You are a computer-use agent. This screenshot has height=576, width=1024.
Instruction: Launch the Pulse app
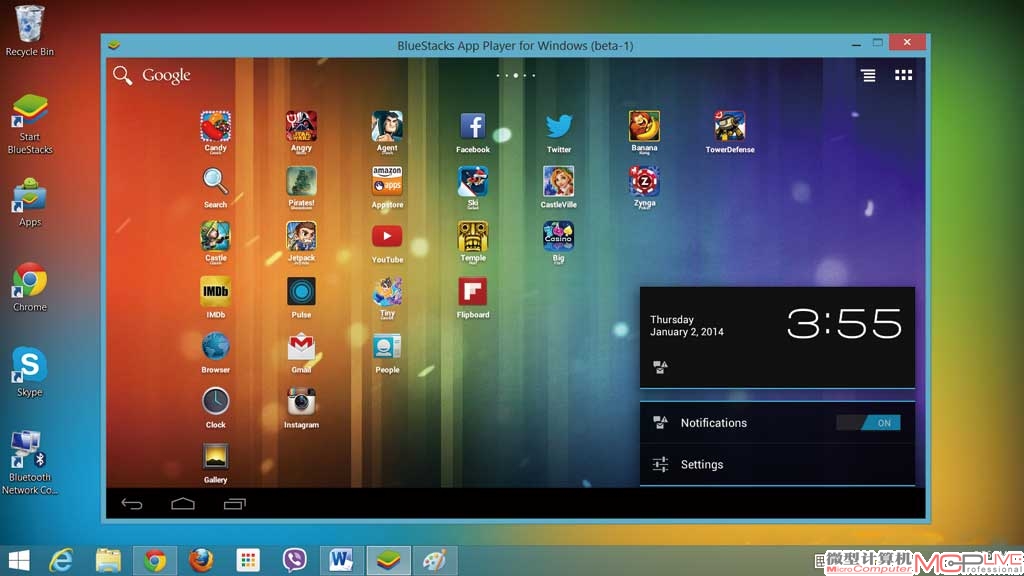(301, 291)
